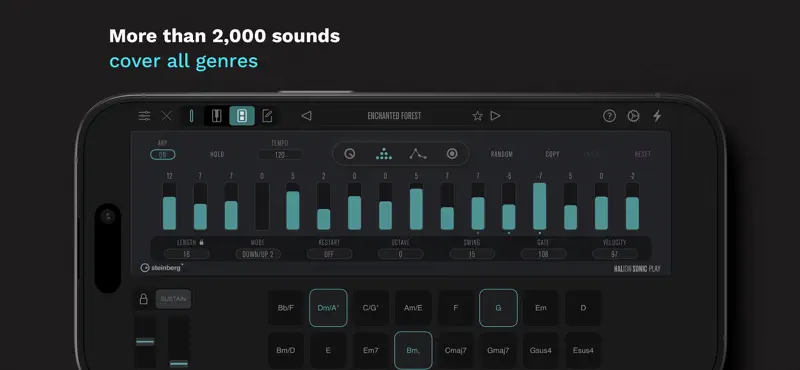This screenshot has height=370, width=800.
Task: Select the circular record-style icon
Action: tap(452, 154)
